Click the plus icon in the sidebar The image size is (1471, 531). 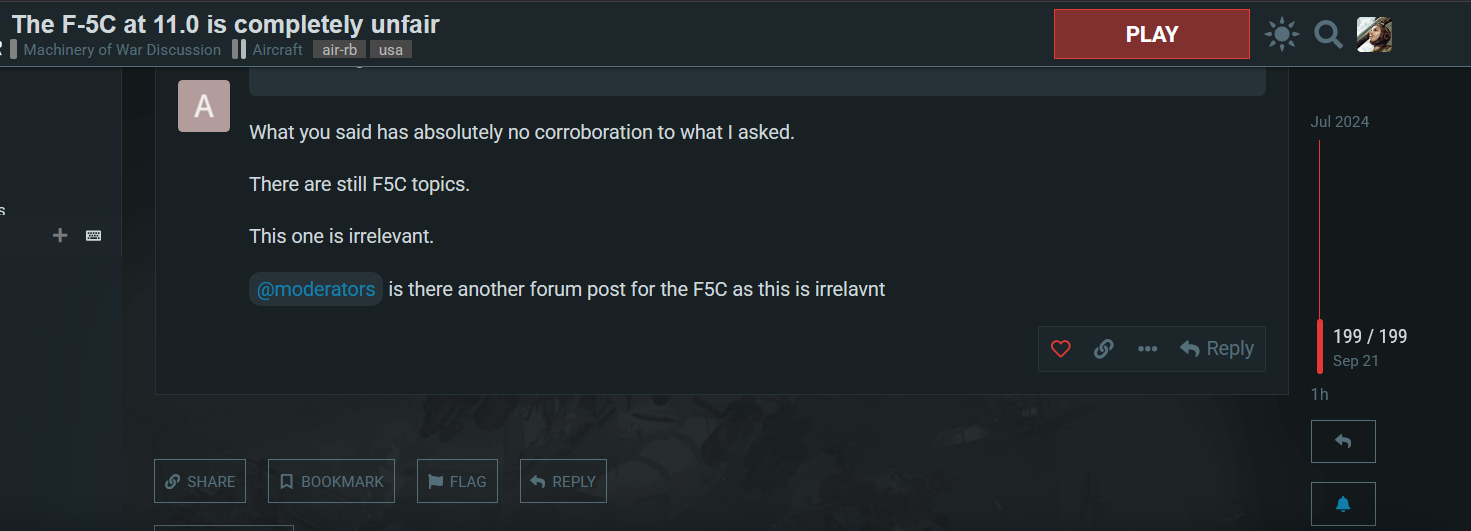click(x=60, y=235)
